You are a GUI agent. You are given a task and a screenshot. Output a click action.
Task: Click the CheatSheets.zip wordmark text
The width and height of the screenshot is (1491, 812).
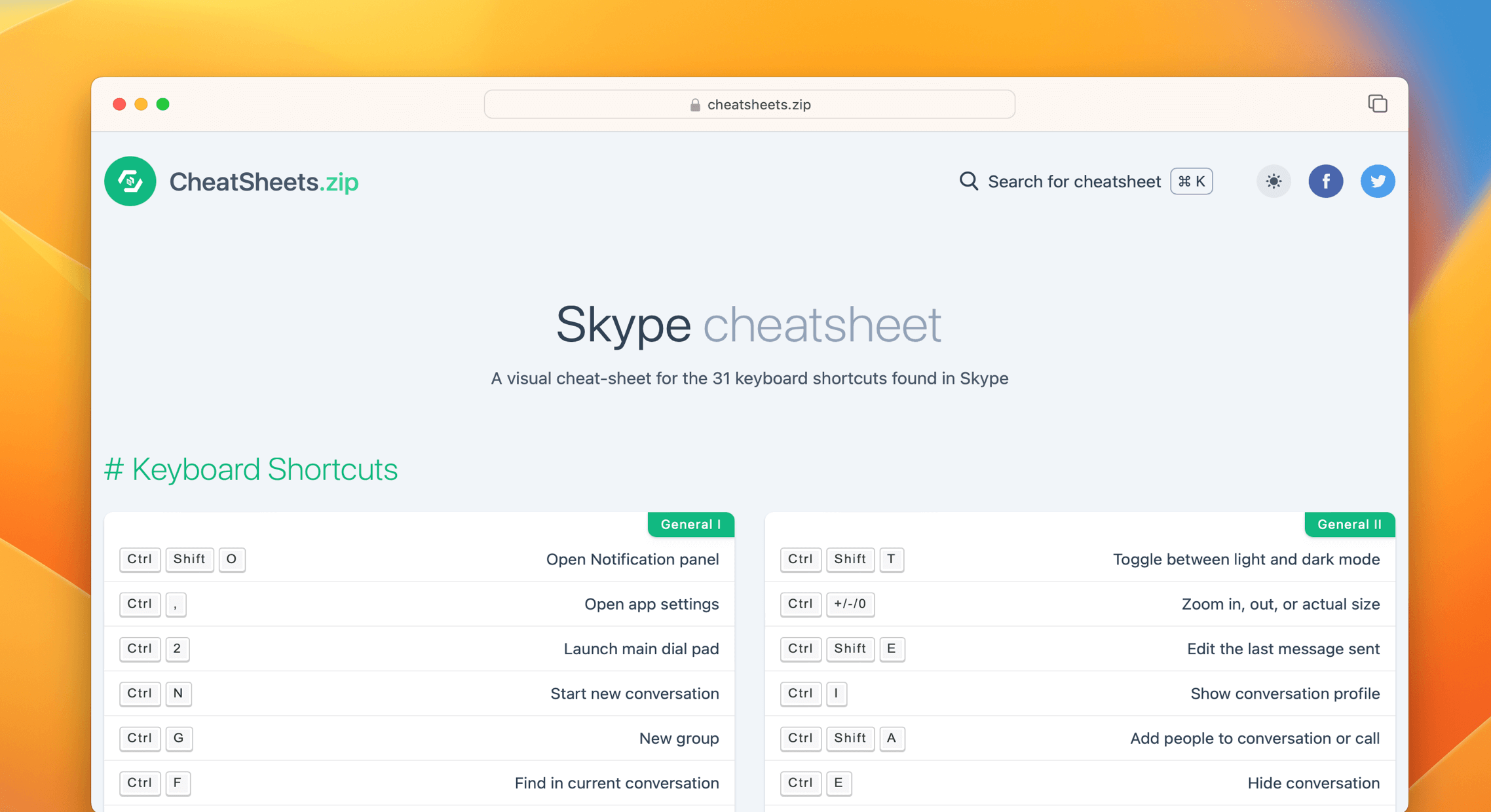pyautogui.click(x=263, y=181)
